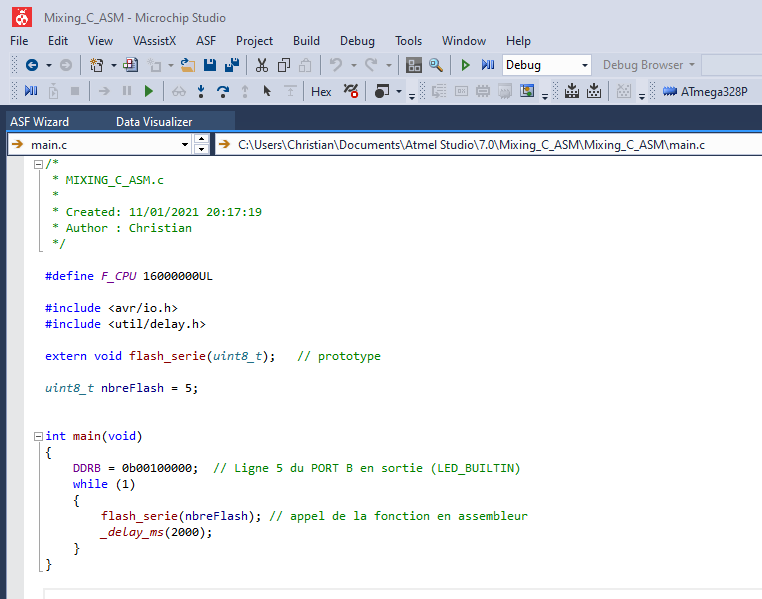Open the Help menu
The image size is (762, 599).
pyautogui.click(x=518, y=41)
